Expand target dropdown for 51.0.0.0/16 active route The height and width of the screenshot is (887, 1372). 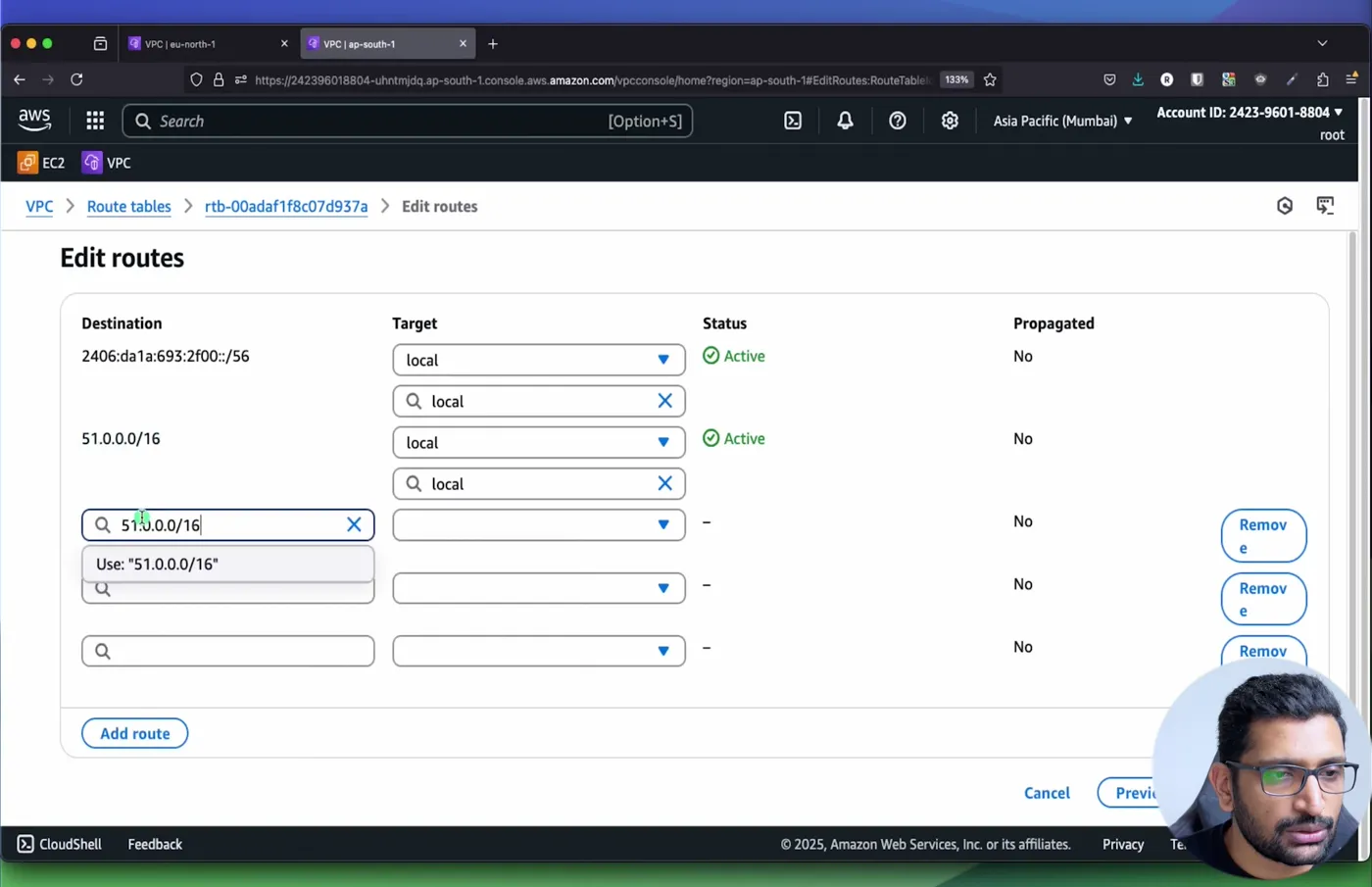tap(539, 442)
